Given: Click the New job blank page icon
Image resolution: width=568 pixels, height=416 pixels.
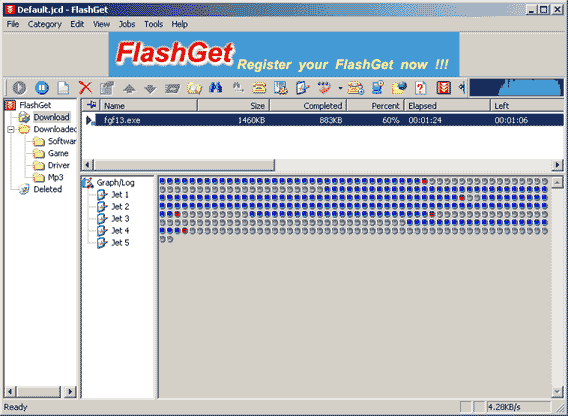Looking at the screenshot, I should click(x=63, y=88).
